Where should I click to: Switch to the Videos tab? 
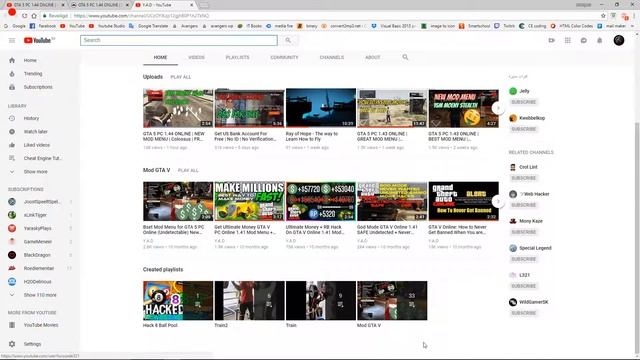[196, 58]
